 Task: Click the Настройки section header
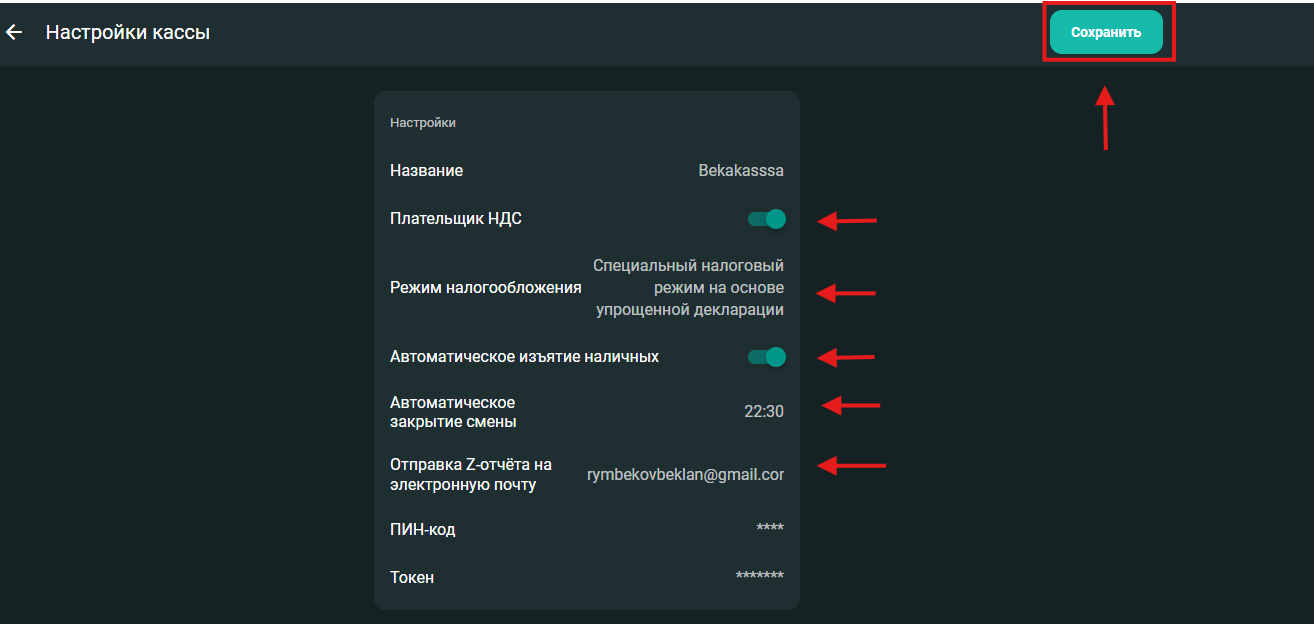pos(423,123)
